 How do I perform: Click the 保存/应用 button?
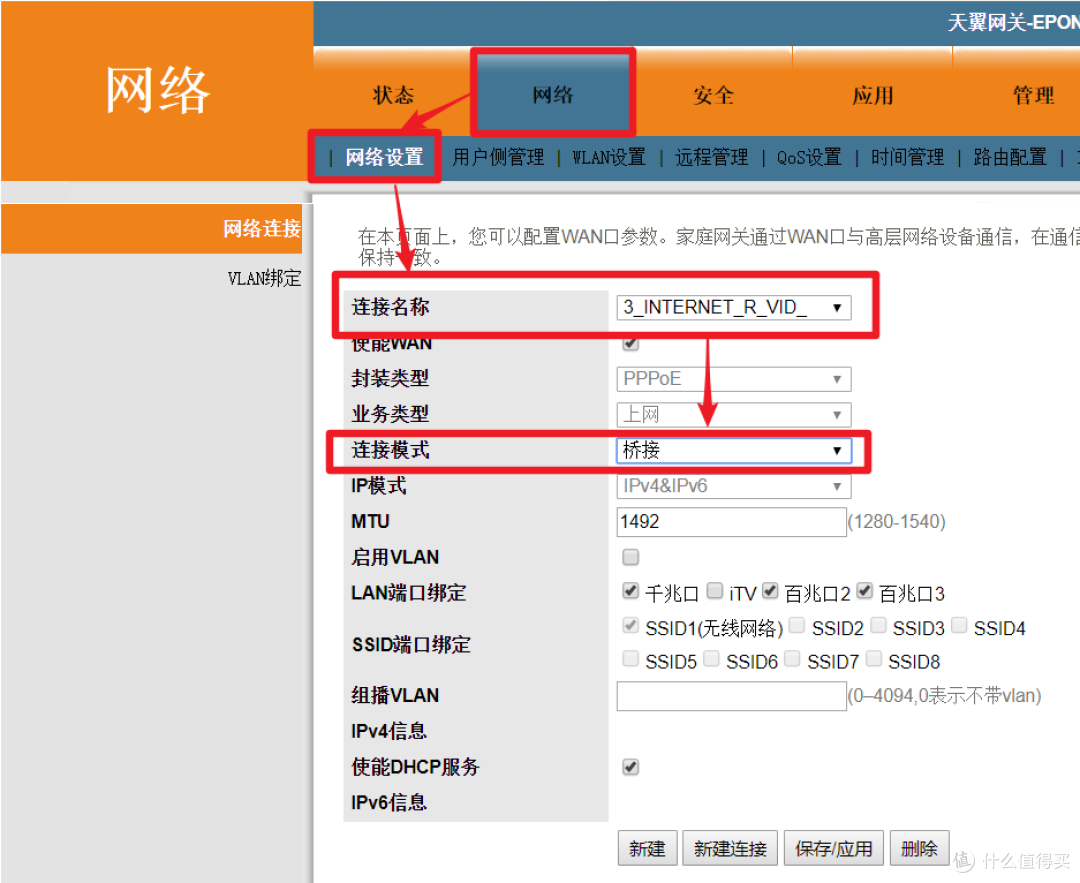click(x=833, y=847)
